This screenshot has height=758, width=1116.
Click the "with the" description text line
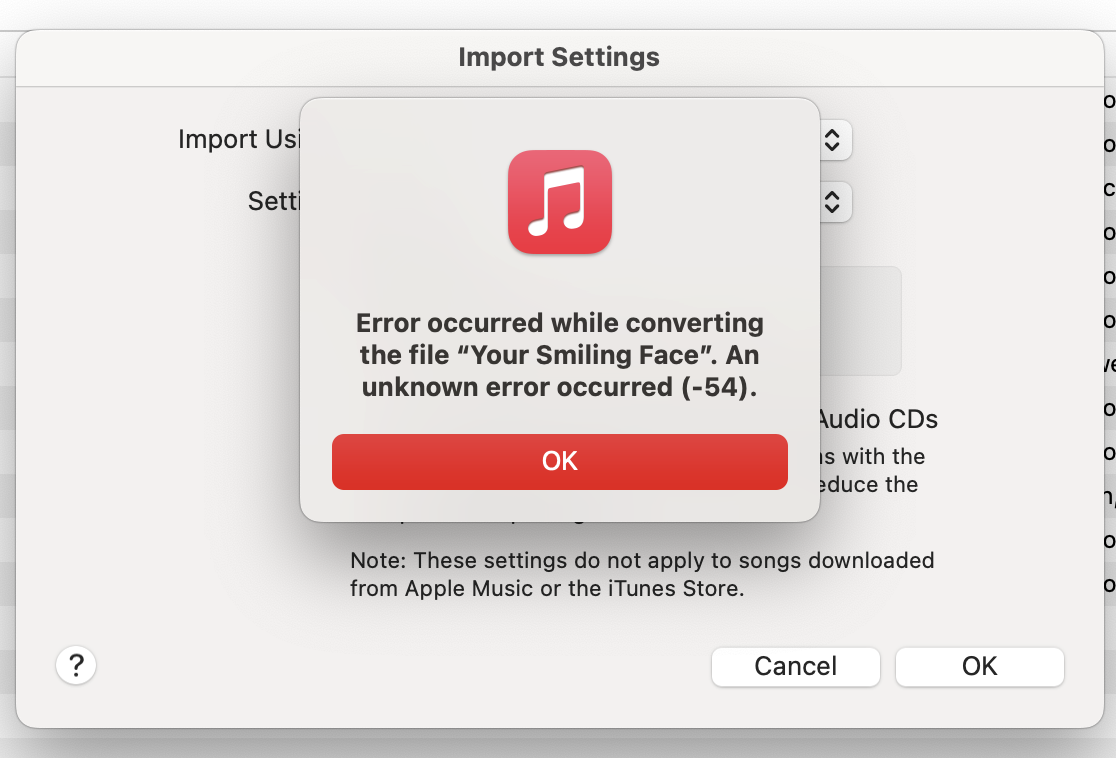click(873, 456)
